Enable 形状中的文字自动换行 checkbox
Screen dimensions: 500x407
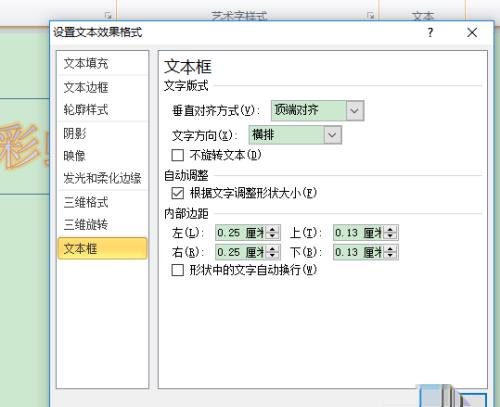[177, 270]
